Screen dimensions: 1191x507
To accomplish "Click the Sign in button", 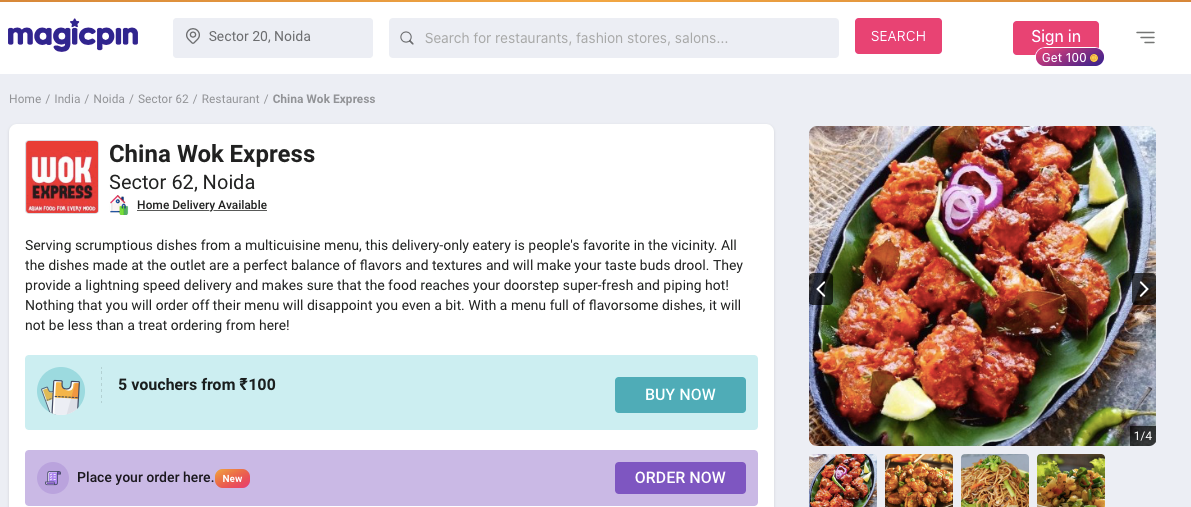I will coord(1056,36).
